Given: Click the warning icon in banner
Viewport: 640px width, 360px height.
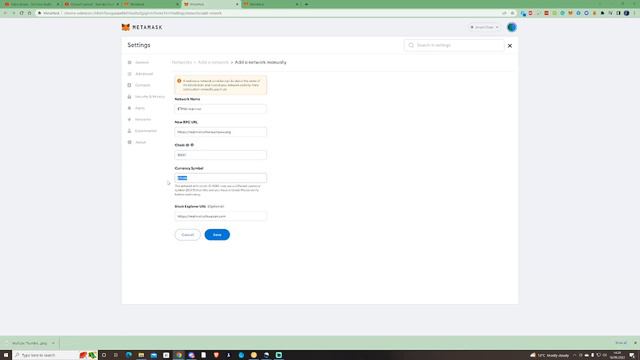Looking at the screenshot, I should click(x=179, y=81).
